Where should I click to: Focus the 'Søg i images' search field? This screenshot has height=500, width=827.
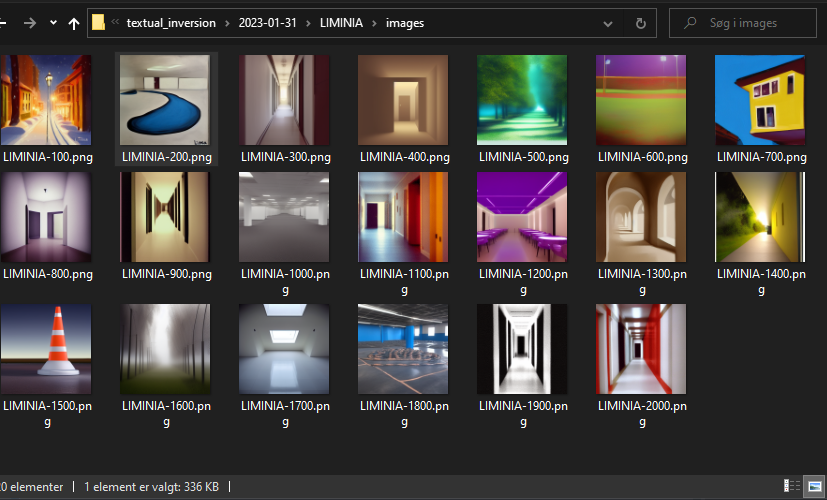[x=743, y=23]
